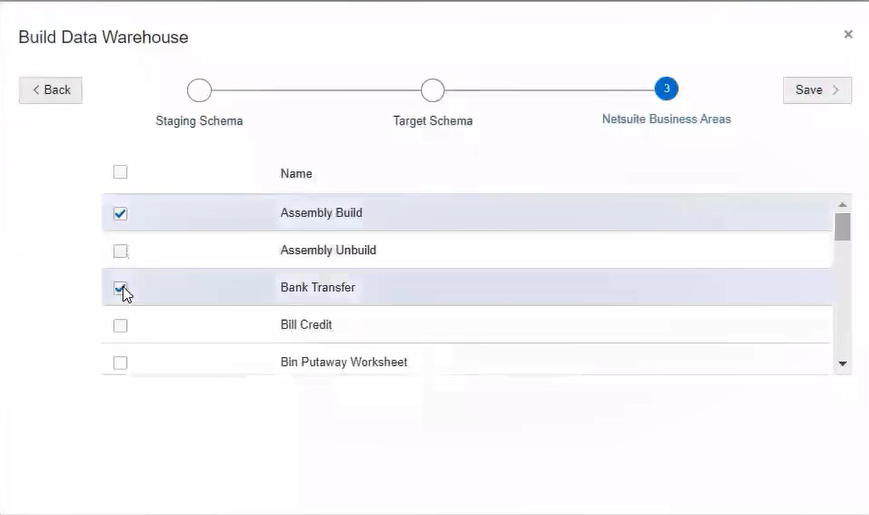
Task: Go to Target Schema step circle
Action: pos(432,90)
